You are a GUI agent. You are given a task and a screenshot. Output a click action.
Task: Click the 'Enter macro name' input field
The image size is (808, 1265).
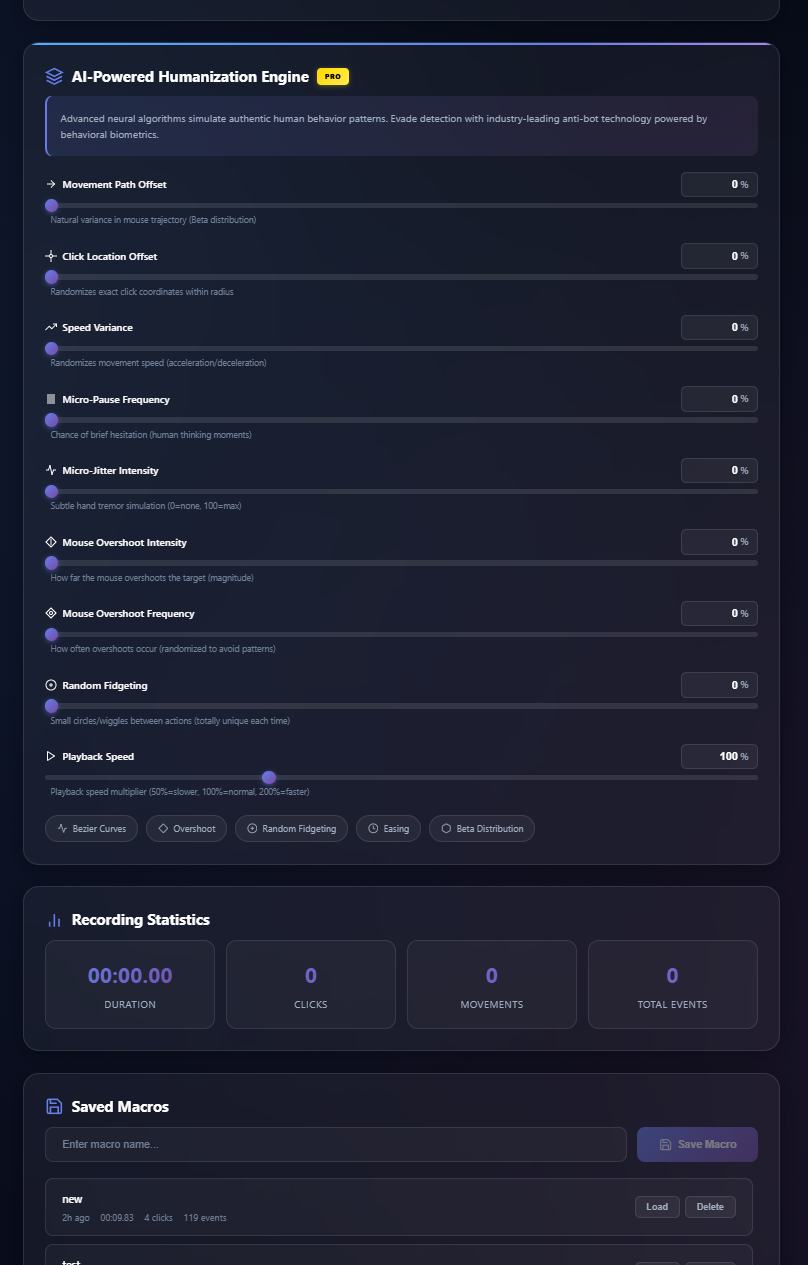[336, 1144]
